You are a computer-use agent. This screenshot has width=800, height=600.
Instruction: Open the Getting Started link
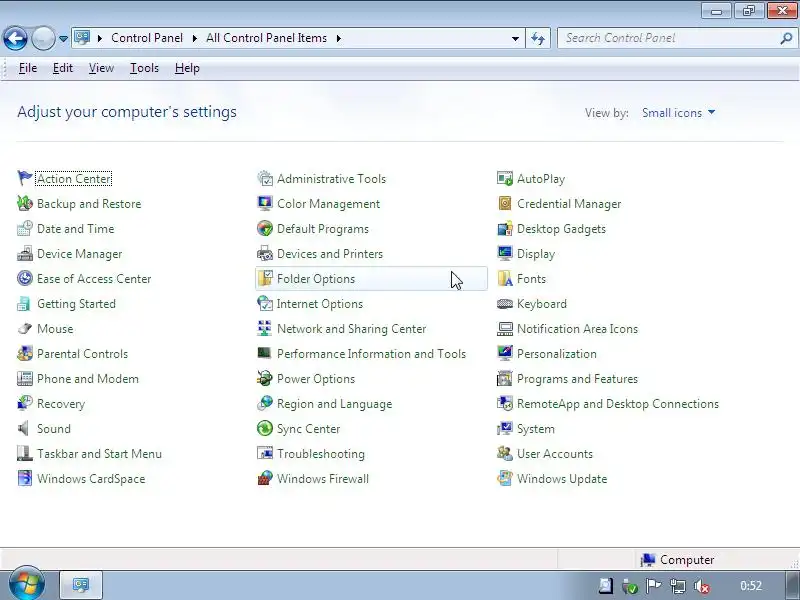point(77,304)
